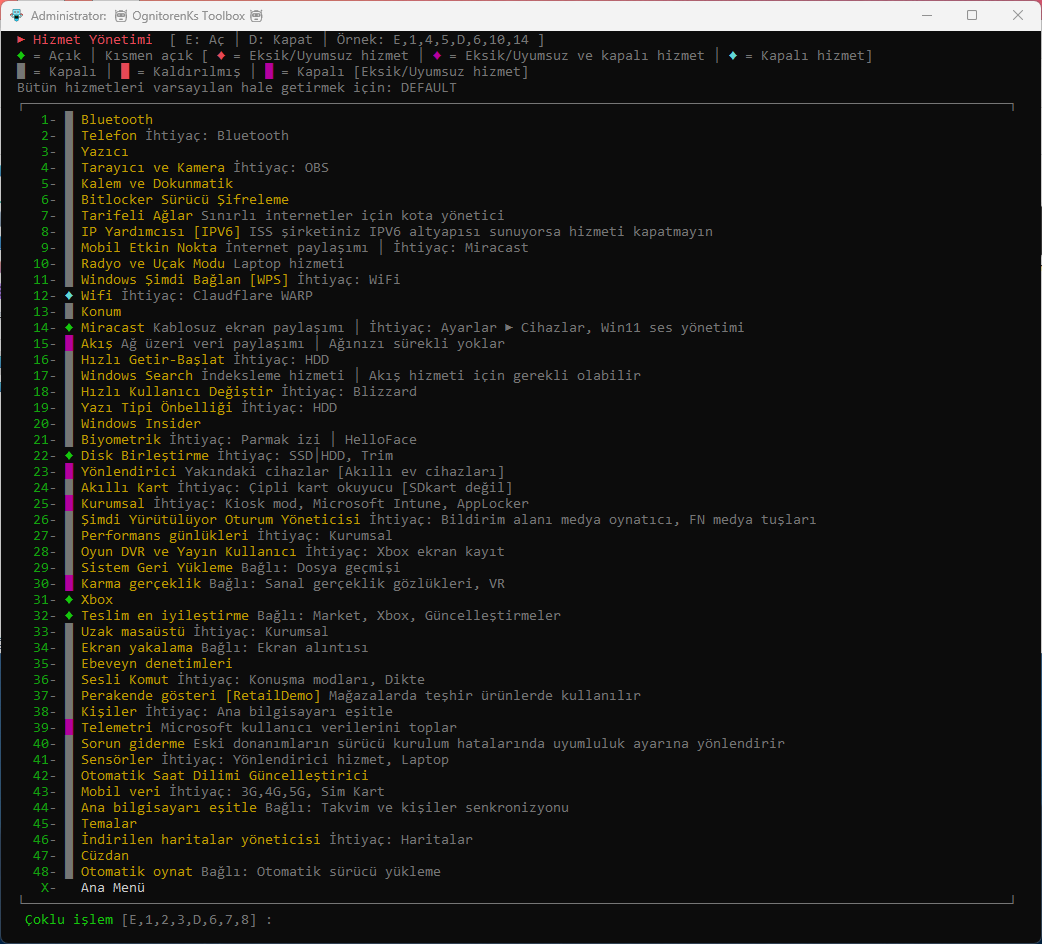This screenshot has width=1042, height=944.
Task: Click the Oyun DVR ve Yayın Kullanıcı entry
Action: 189,551
